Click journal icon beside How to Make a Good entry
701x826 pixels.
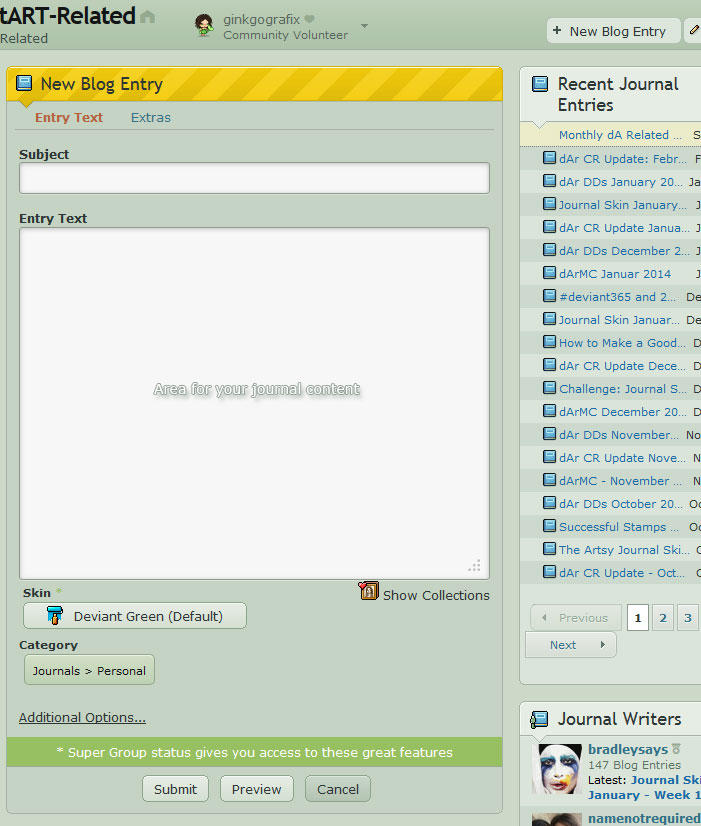click(x=549, y=341)
